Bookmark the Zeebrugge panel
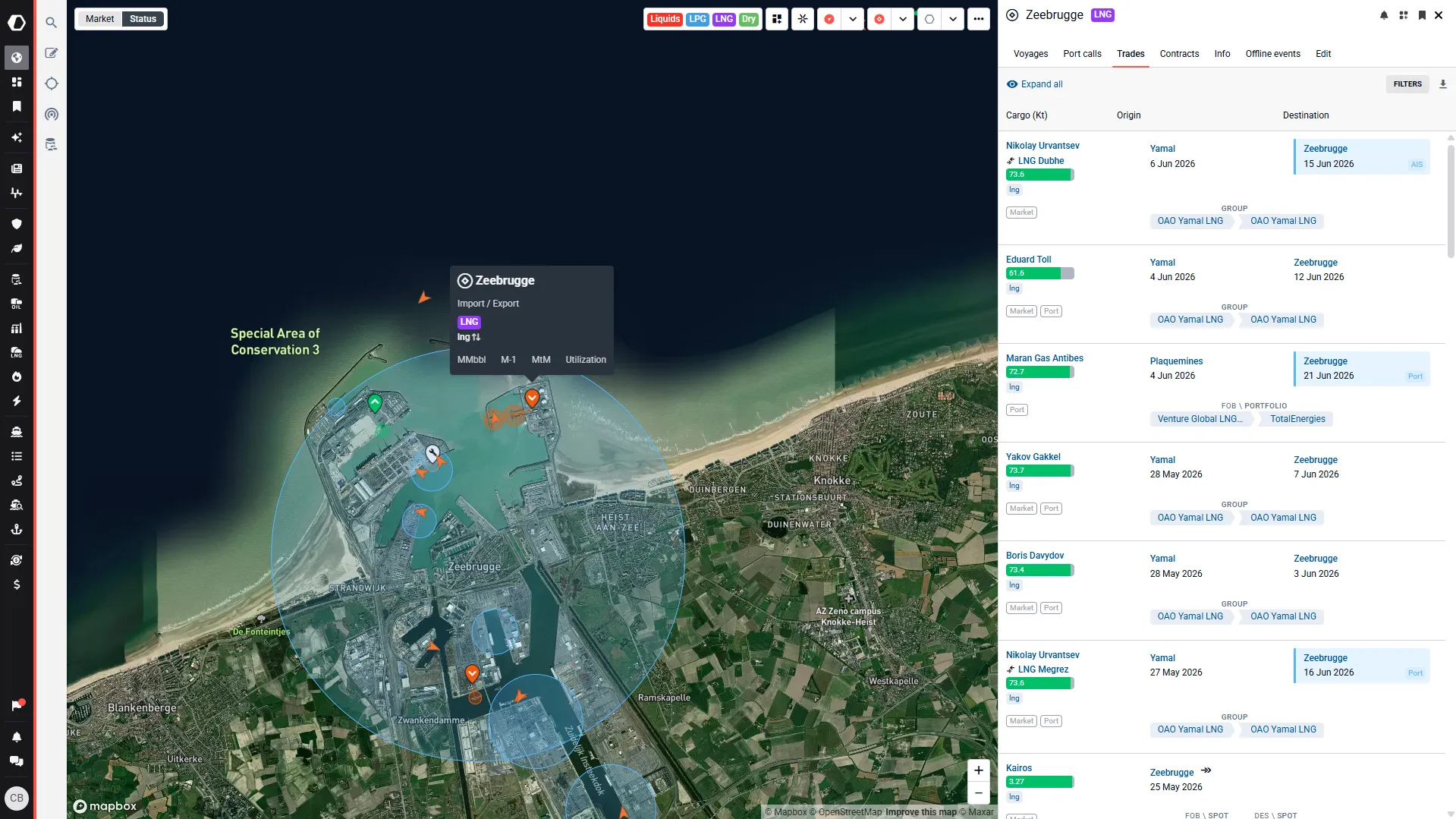Image resolution: width=1456 pixels, height=819 pixels. click(x=1422, y=15)
